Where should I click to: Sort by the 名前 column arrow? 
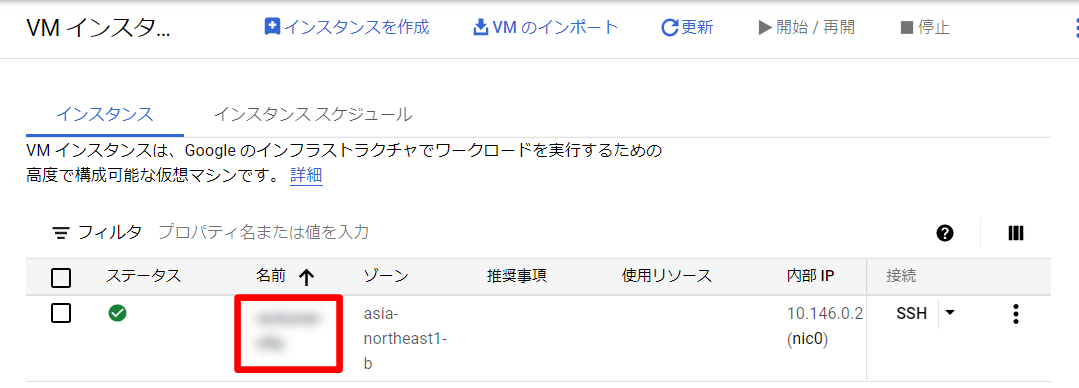(x=307, y=277)
